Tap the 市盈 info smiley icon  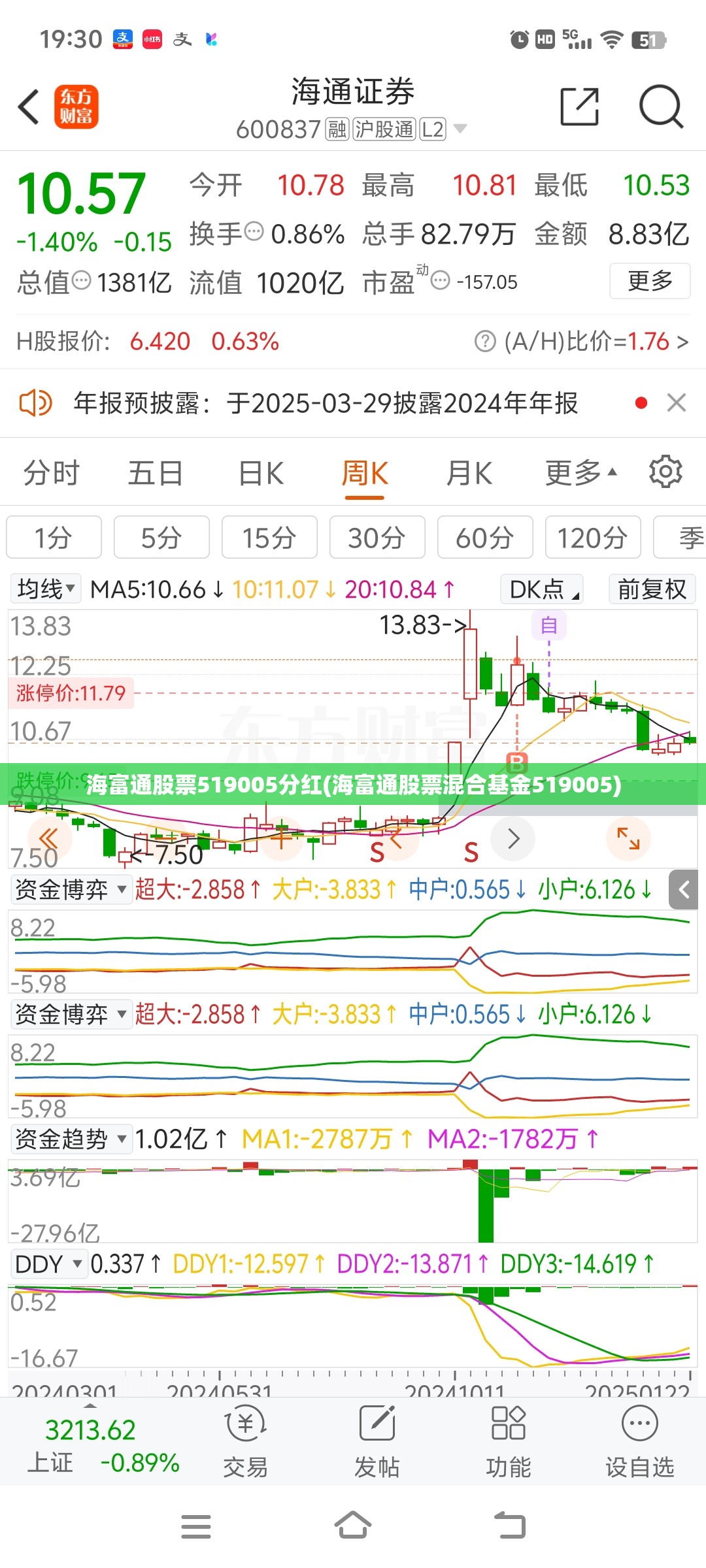click(x=441, y=280)
